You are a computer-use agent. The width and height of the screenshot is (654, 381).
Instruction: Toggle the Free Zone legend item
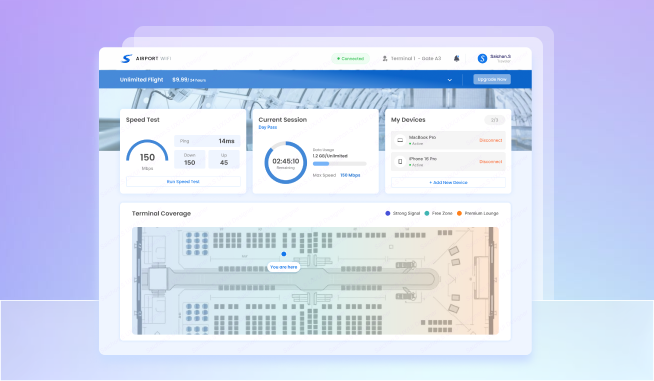coord(438,213)
